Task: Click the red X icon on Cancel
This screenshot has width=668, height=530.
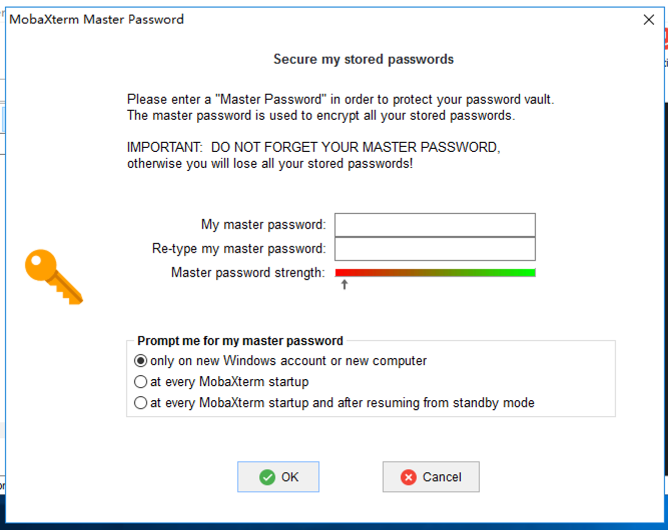Action: click(x=409, y=477)
